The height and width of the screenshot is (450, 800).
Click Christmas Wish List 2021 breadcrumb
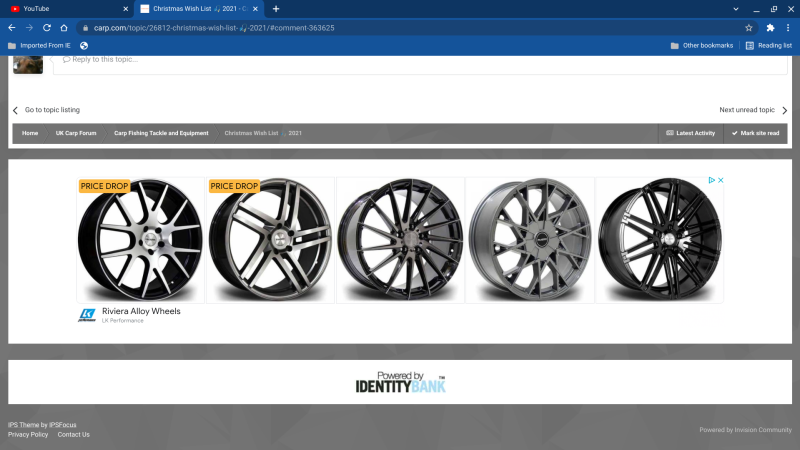[x=263, y=133]
